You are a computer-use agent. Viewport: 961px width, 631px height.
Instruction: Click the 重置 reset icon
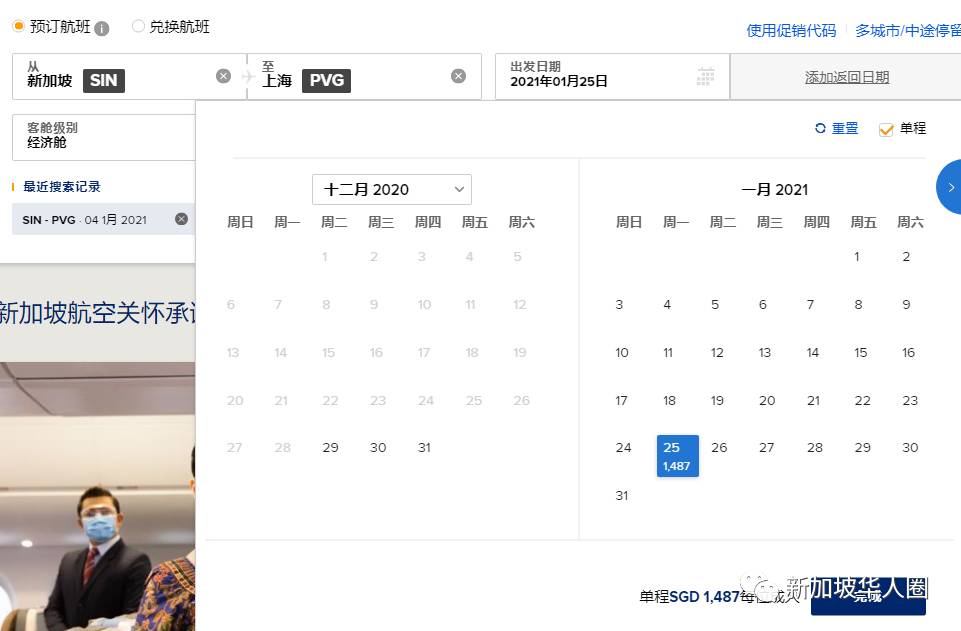click(821, 129)
